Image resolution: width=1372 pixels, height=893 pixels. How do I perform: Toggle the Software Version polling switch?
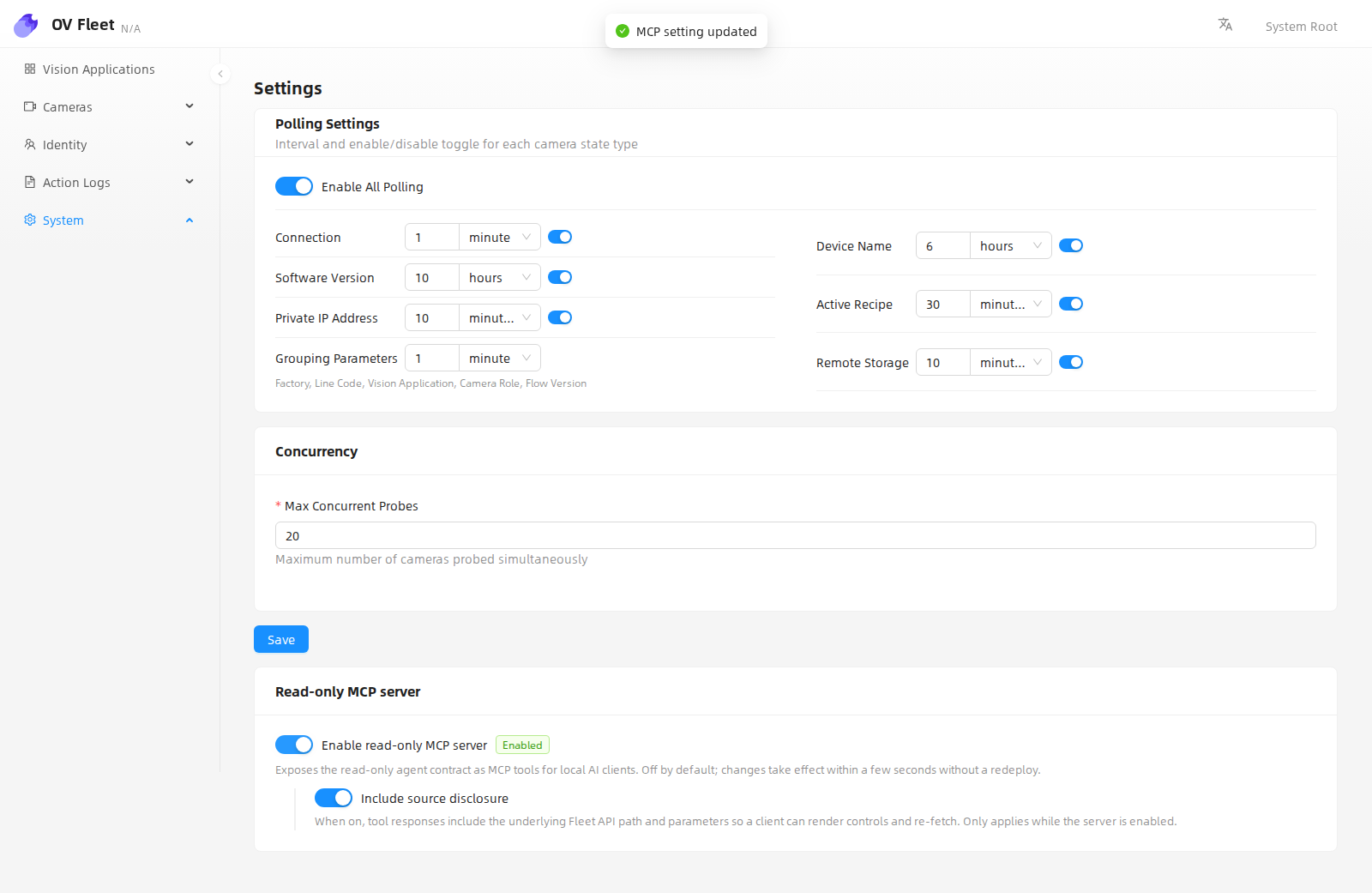[560, 277]
